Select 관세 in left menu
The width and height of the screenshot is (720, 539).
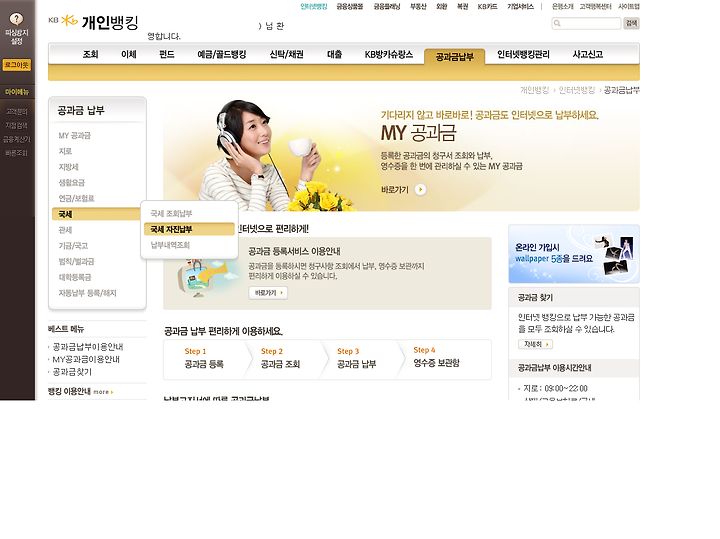click(65, 230)
